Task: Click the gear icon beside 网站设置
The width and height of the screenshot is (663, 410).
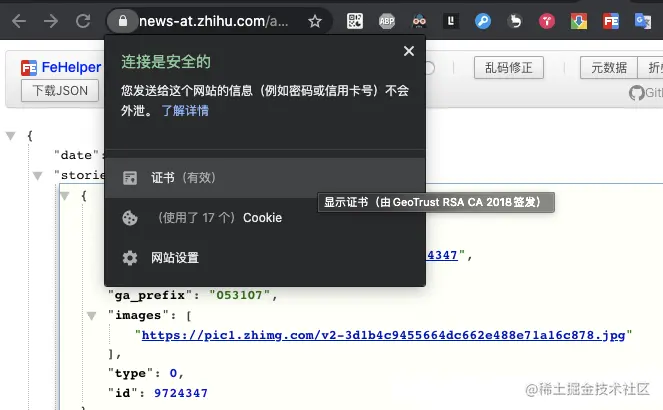Action: point(130,258)
